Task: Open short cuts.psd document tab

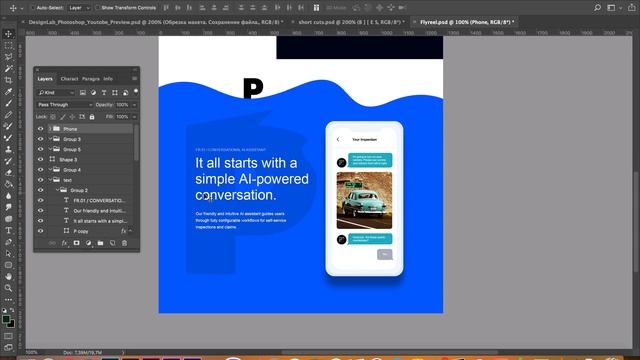Action: [x=351, y=22]
